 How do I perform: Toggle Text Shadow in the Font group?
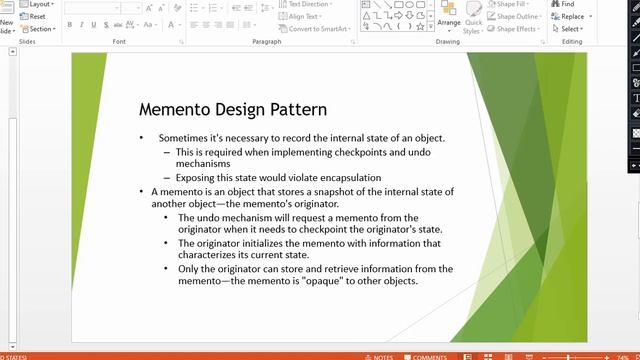coord(106,25)
